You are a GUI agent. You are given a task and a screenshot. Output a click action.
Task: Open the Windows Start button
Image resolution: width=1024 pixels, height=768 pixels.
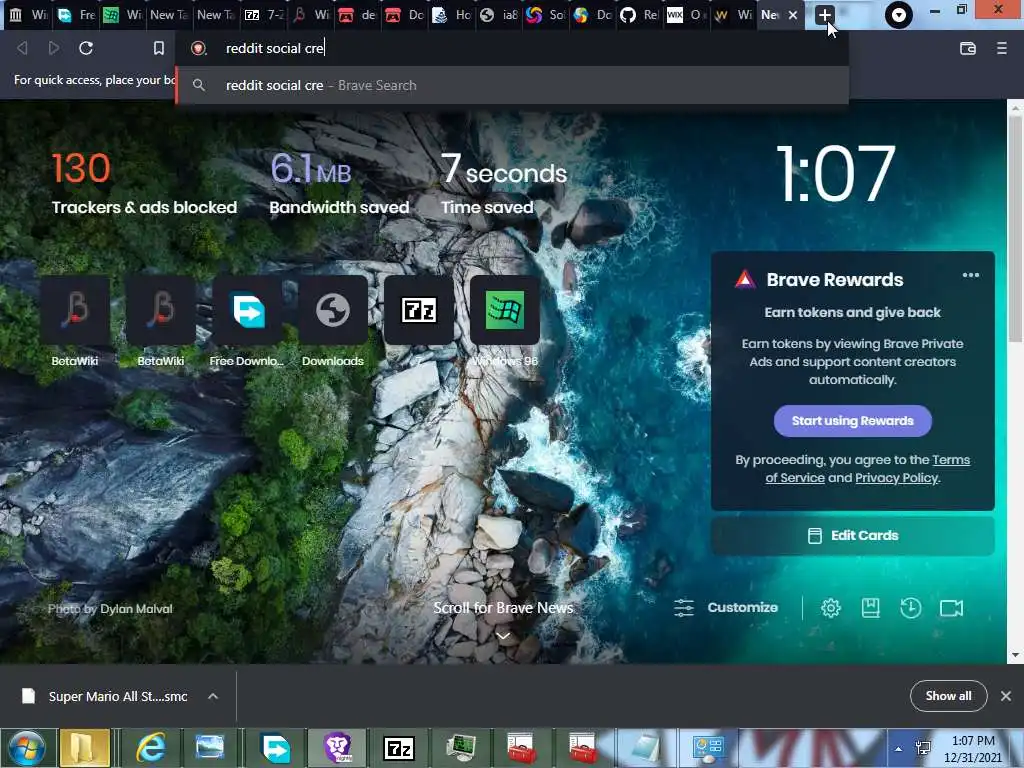26,748
